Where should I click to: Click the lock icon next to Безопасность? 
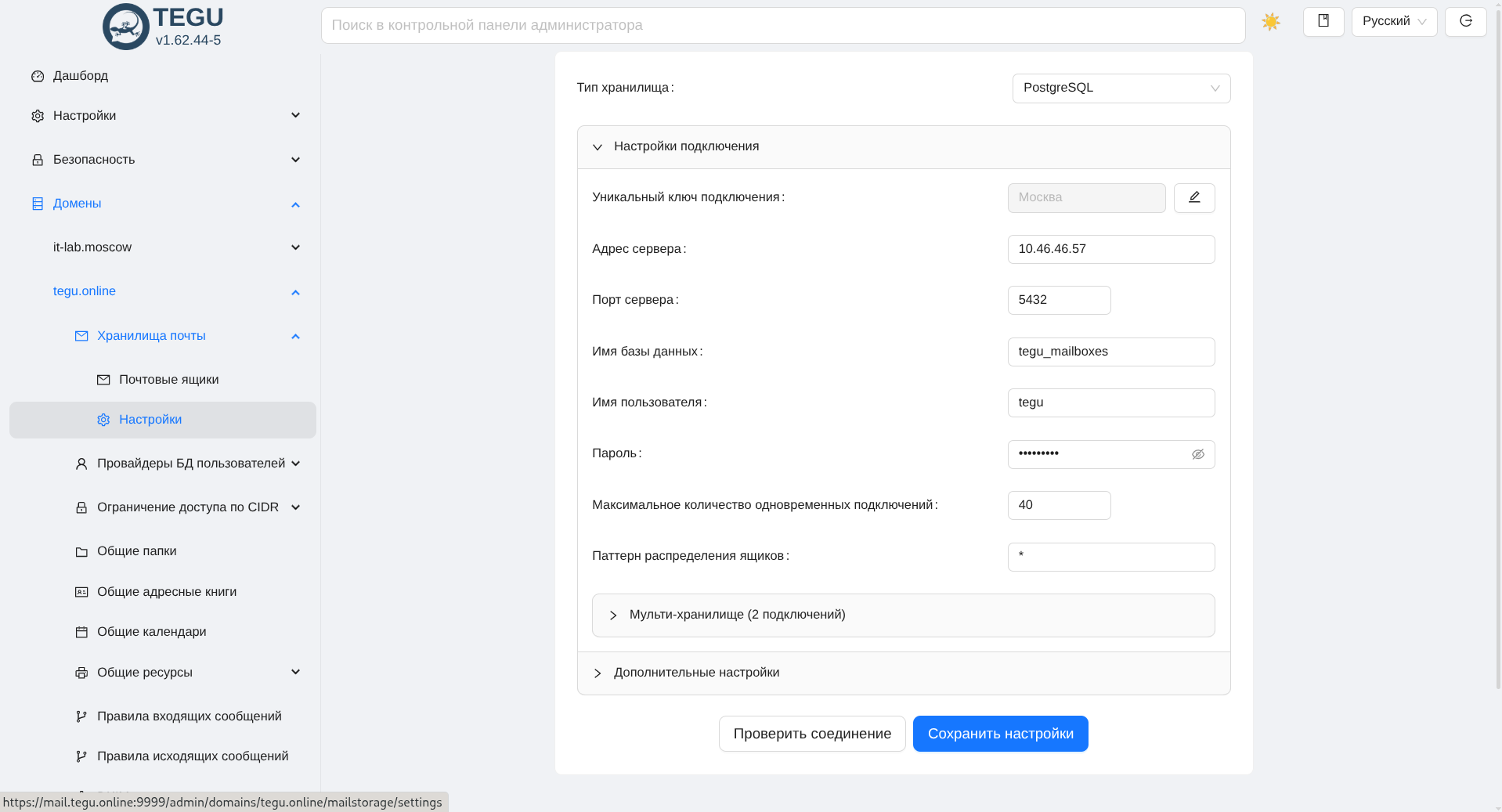click(x=38, y=159)
